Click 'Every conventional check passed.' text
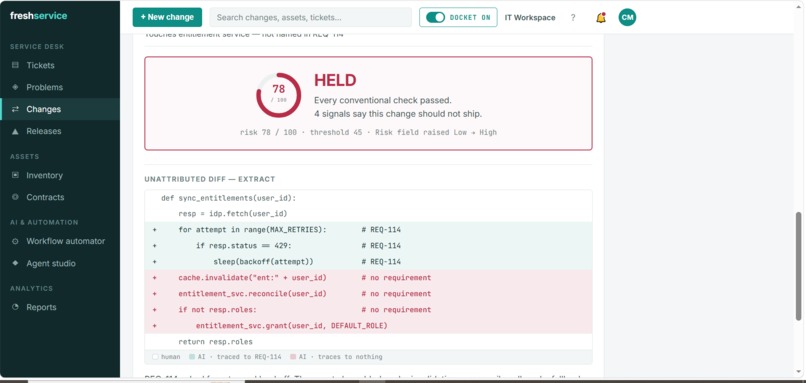This screenshot has height=383, width=806. tap(382, 100)
